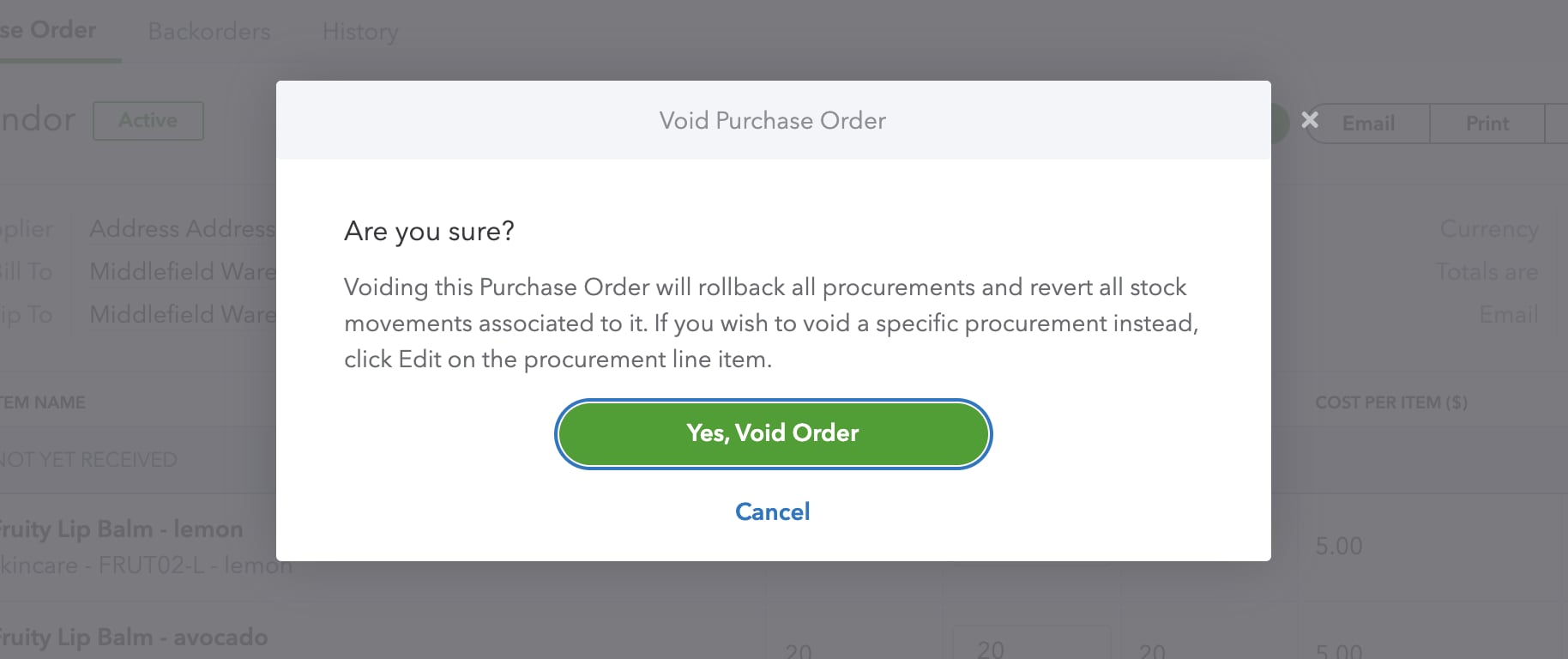
Task: Click the 5.00 cost value for lemon lip balm
Action: [x=1337, y=546]
